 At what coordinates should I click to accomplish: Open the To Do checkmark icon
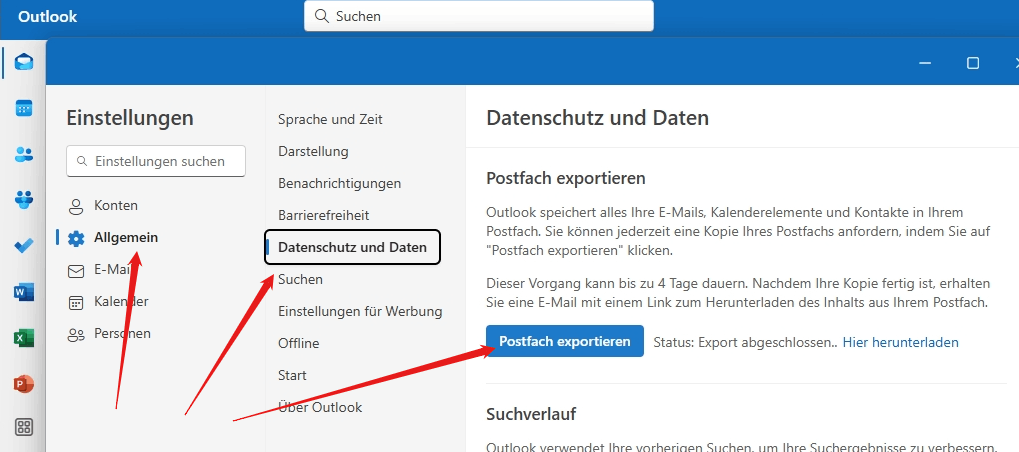24,246
